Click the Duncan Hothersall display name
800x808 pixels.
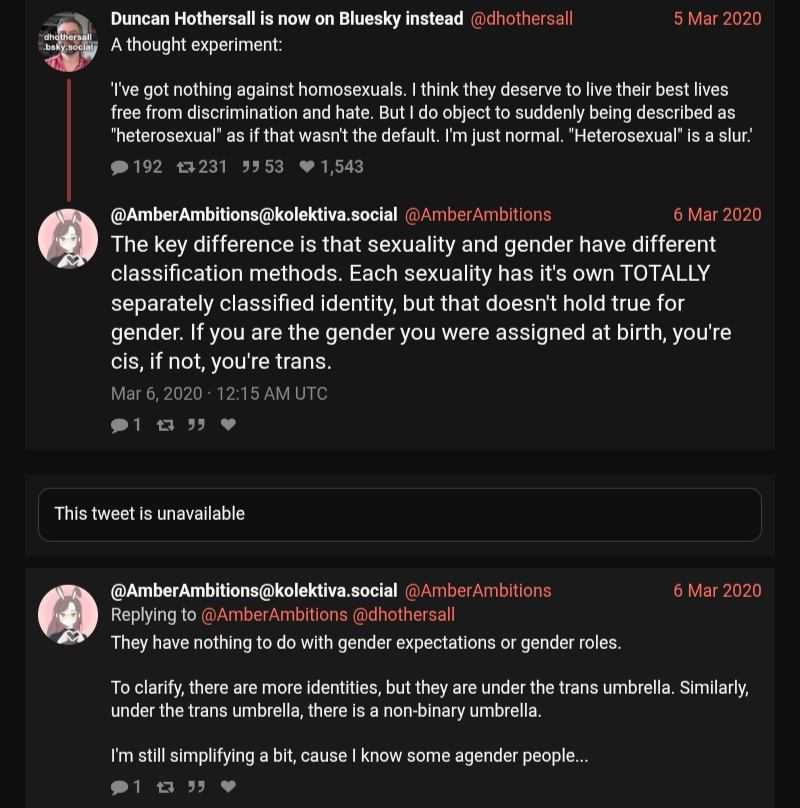(x=287, y=19)
